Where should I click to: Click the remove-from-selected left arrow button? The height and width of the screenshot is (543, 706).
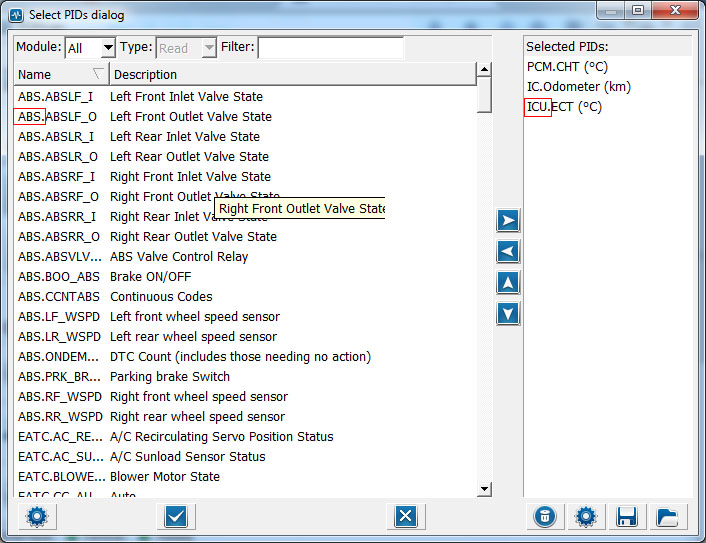click(508, 251)
